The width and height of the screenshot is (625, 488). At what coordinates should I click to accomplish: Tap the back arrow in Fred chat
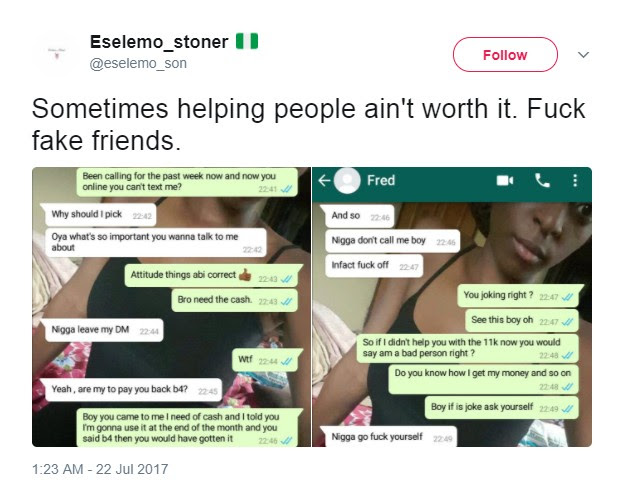pyautogui.click(x=324, y=181)
